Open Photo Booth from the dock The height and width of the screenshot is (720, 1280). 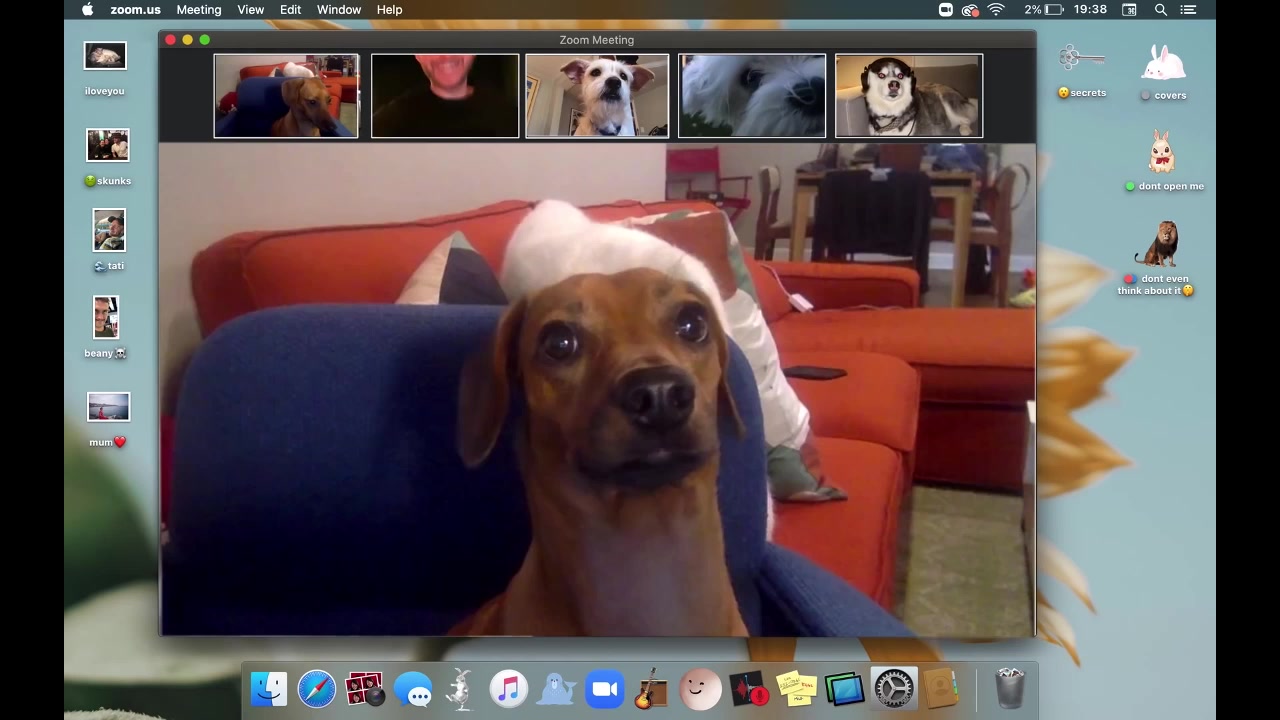[x=364, y=689]
